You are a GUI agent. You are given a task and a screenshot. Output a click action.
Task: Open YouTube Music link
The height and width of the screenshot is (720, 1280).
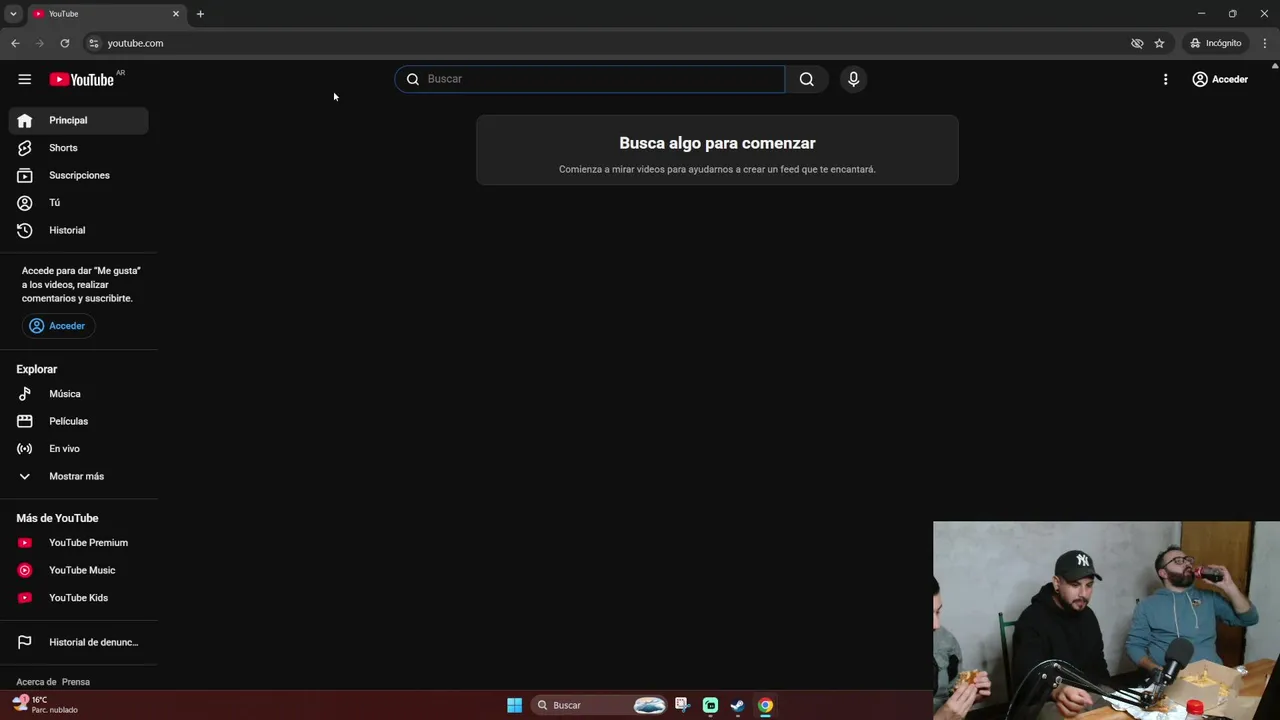point(79,570)
